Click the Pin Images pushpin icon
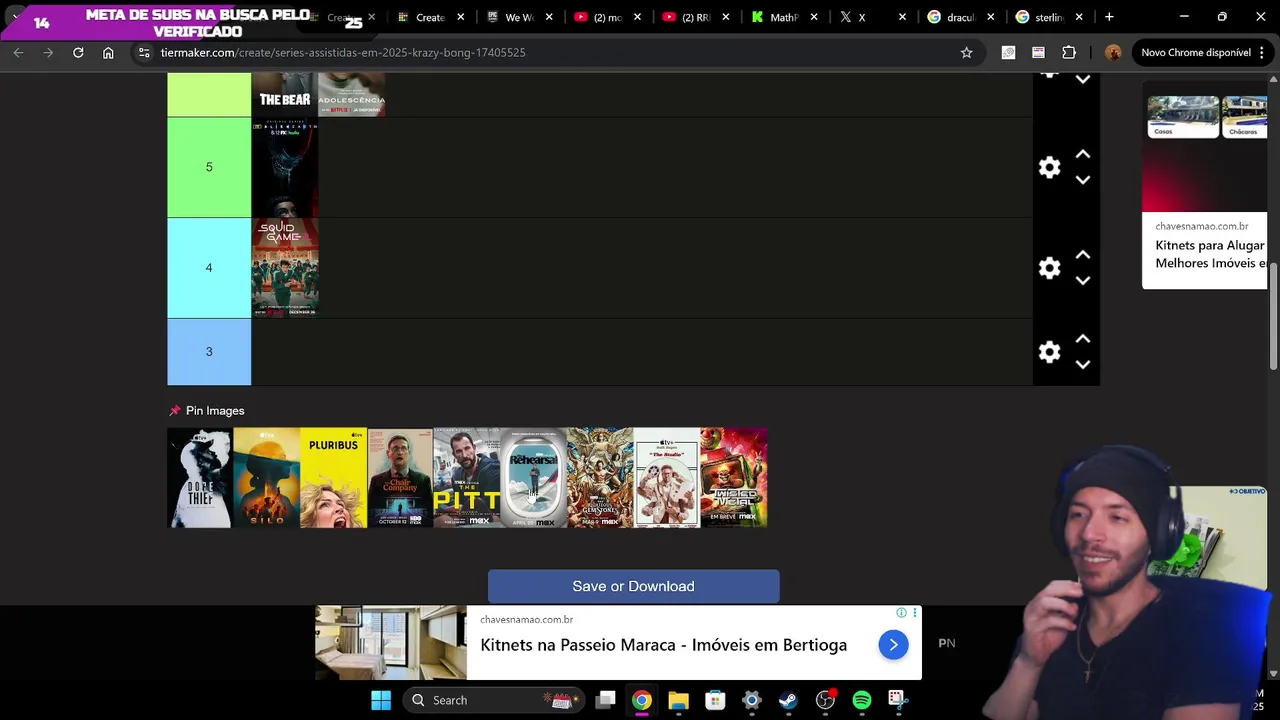 point(175,411)
